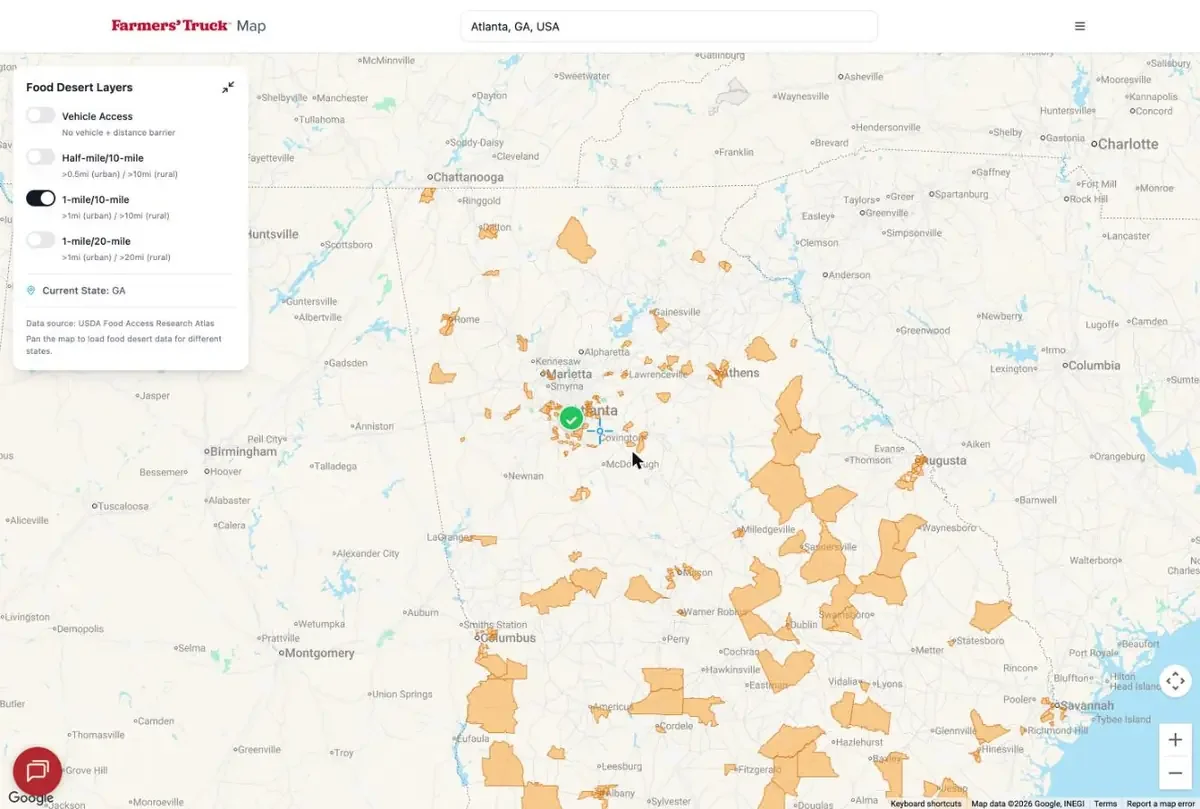
Task: Click the Current State: GA text
Action: pyautogui.click(x=84, y=291)
